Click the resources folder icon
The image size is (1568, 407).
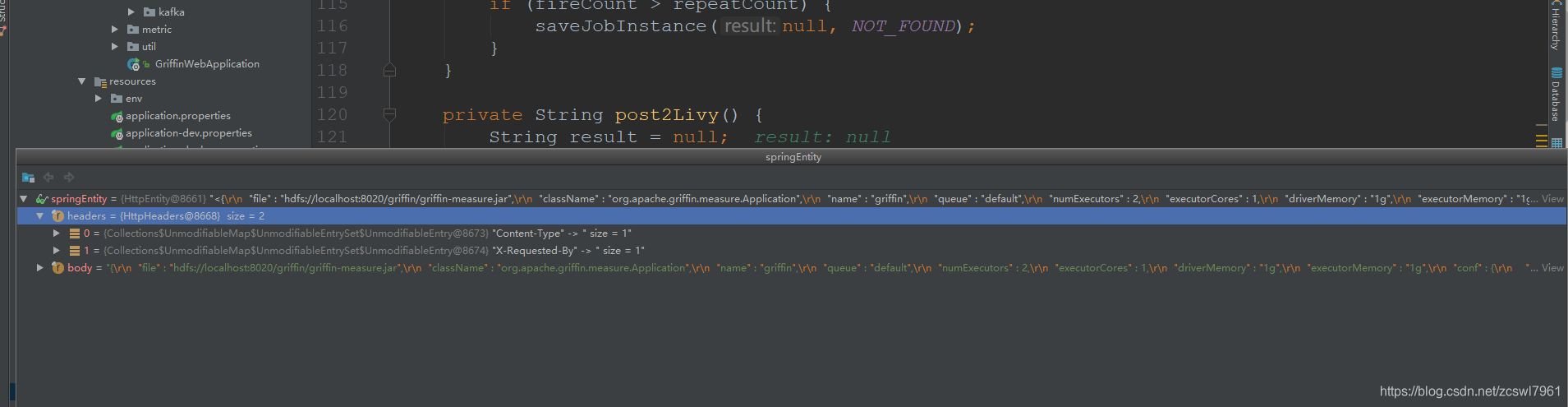point(100,81)
